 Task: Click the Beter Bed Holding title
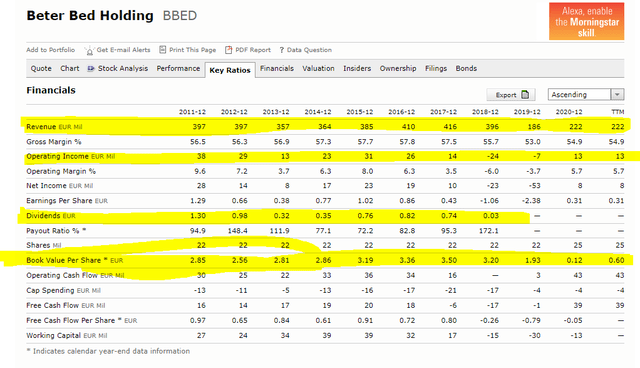(90, 16)
